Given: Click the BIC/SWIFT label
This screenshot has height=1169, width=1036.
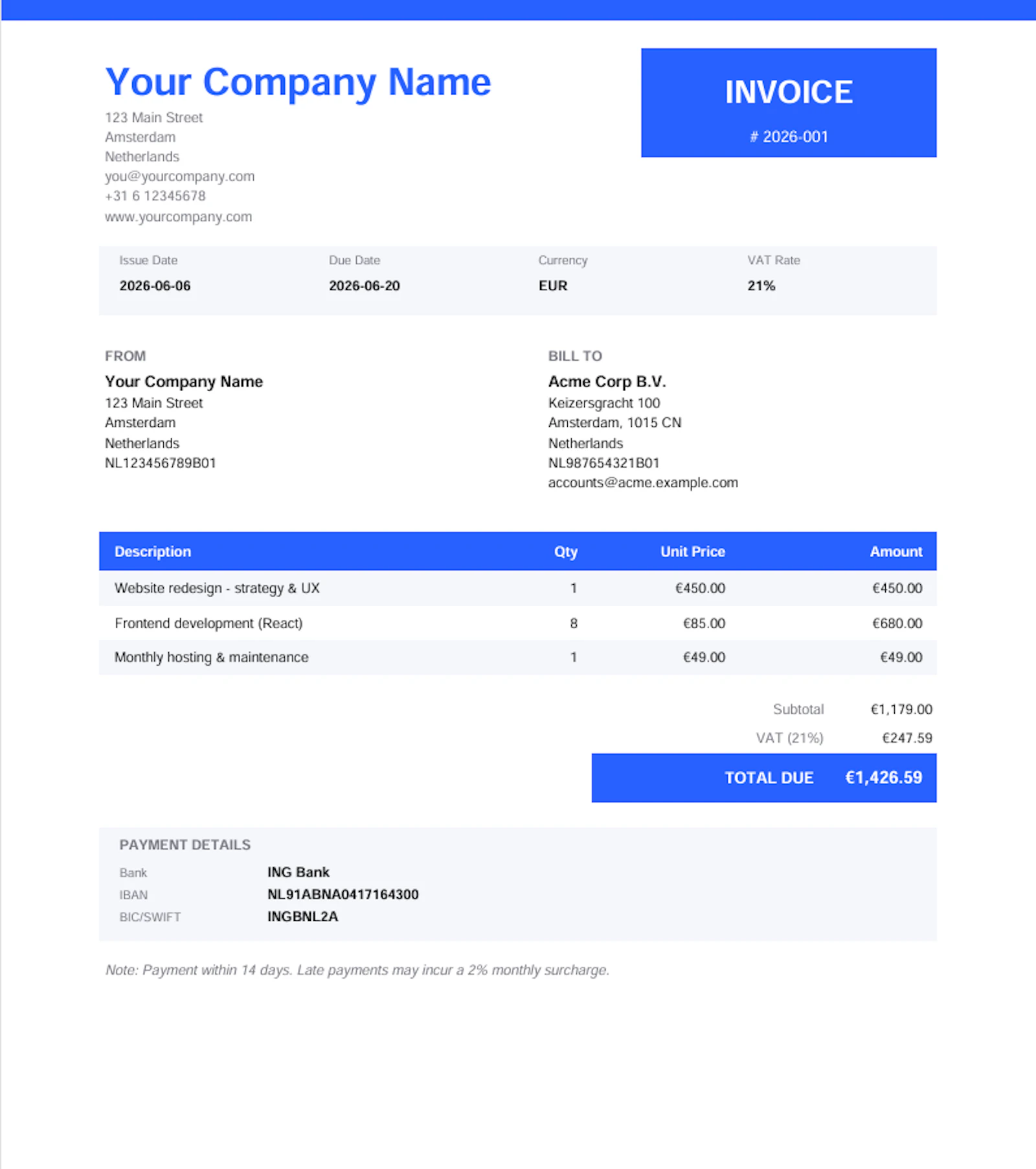Looking at the screenshot, I should point(150,917).
